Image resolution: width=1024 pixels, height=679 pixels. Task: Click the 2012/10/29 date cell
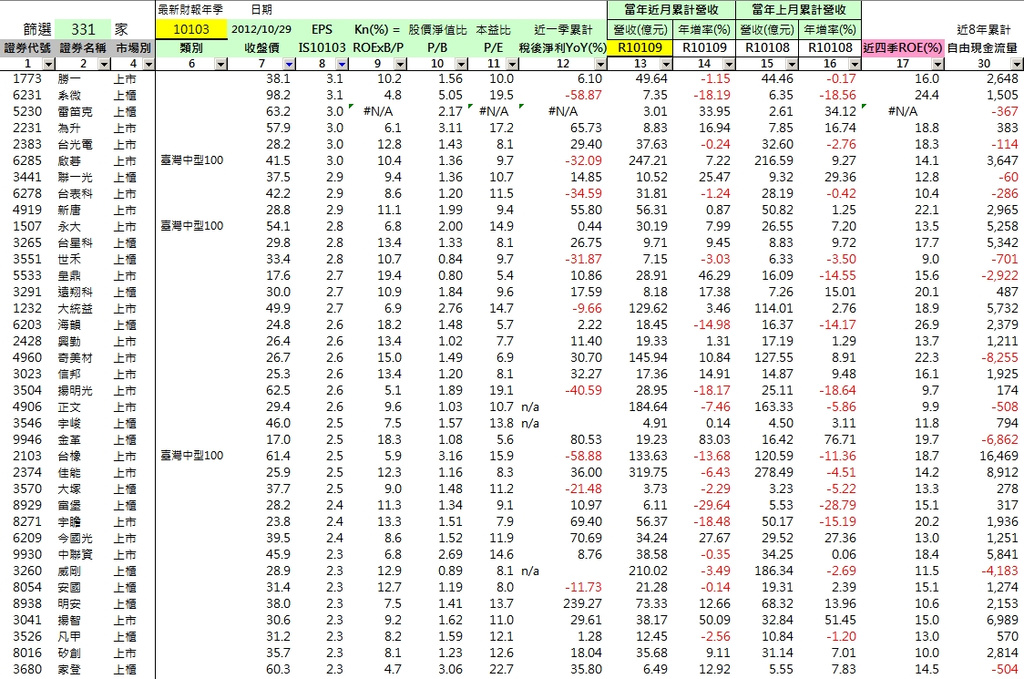coord(261,29)
